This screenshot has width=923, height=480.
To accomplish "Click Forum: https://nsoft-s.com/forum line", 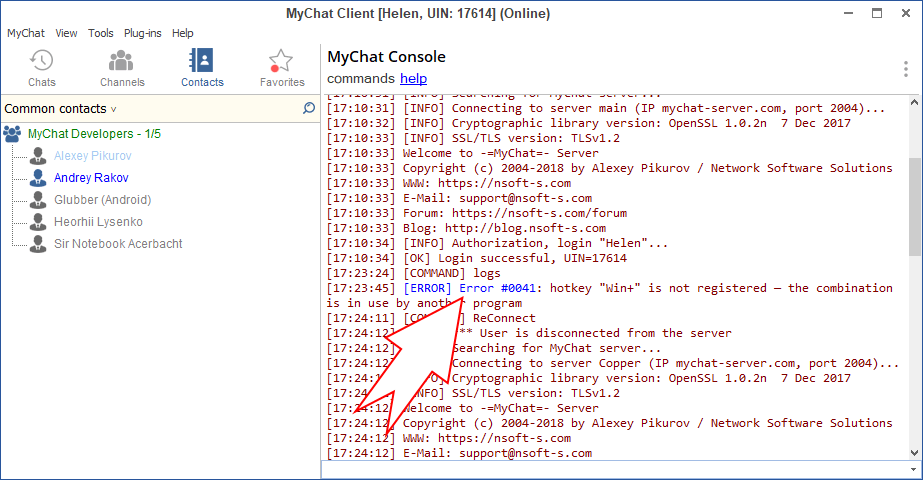I will click(x=477, y=213).
